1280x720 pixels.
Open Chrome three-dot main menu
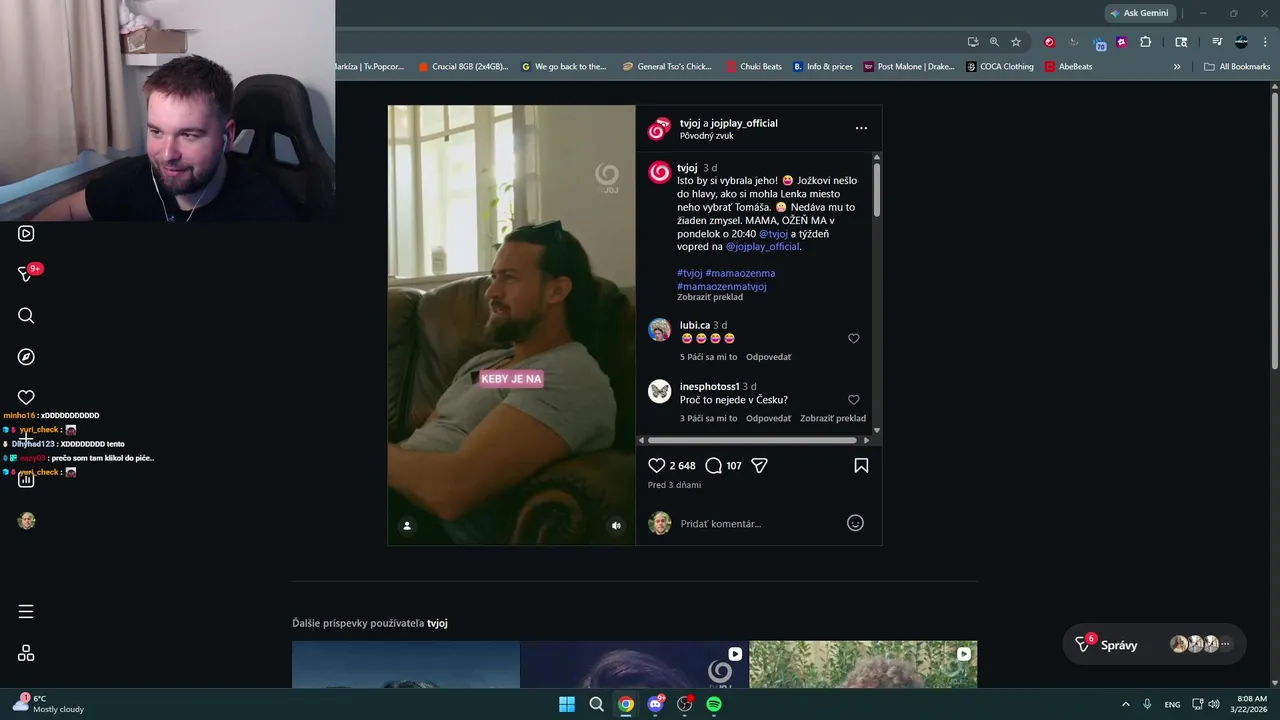point(1265,42)
